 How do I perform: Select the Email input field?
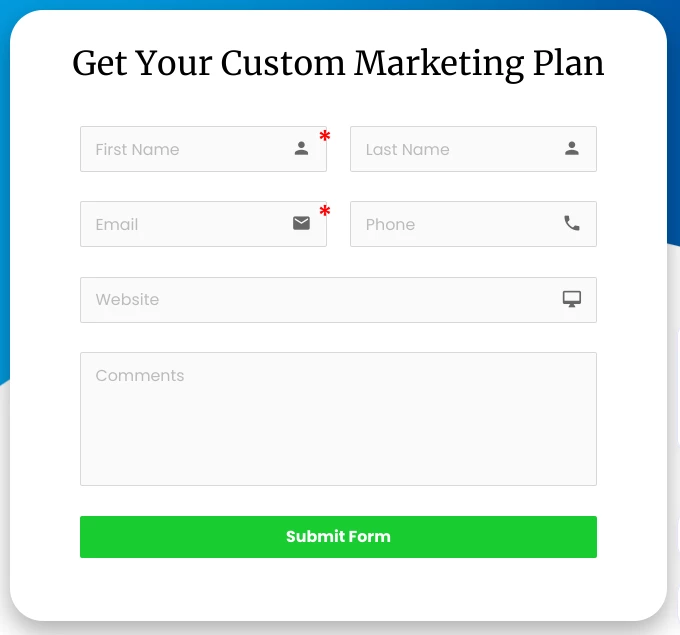(190, 224)
